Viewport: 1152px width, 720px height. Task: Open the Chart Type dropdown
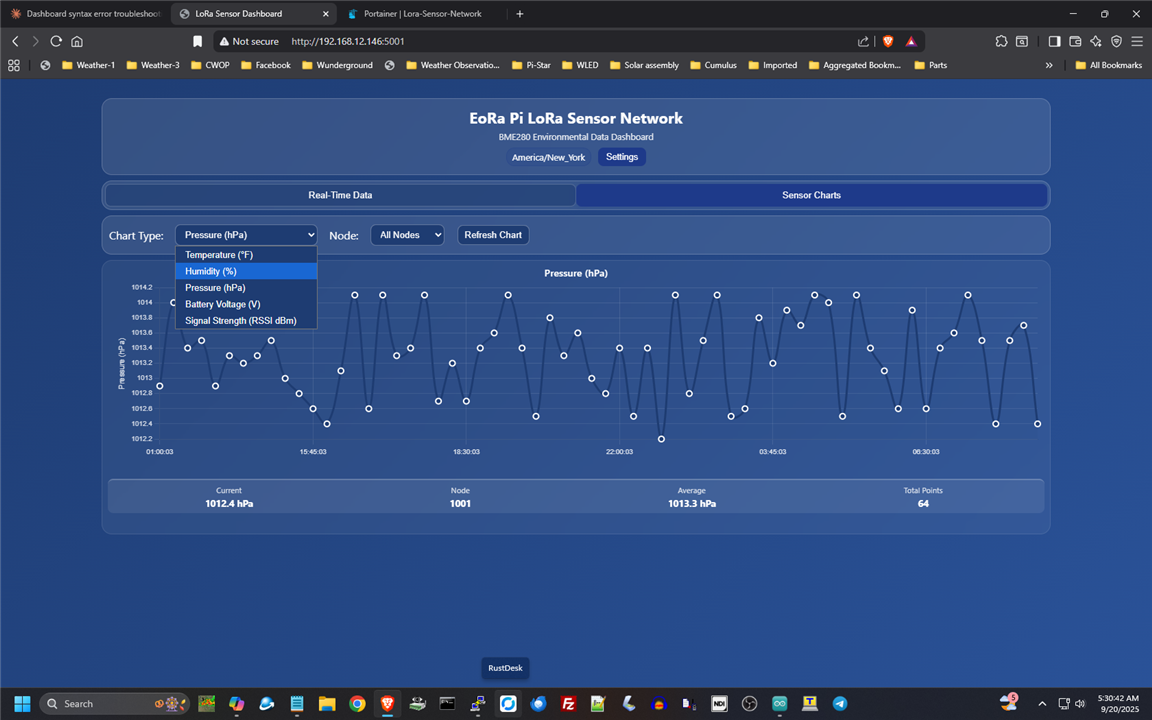pos(246,235)
